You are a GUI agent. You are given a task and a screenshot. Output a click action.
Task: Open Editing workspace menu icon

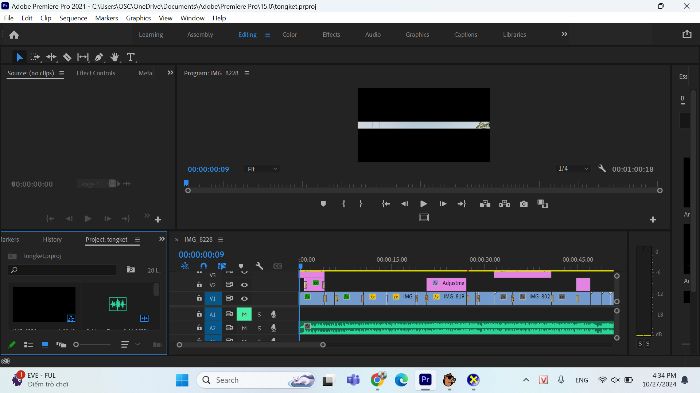coord(267,35)
